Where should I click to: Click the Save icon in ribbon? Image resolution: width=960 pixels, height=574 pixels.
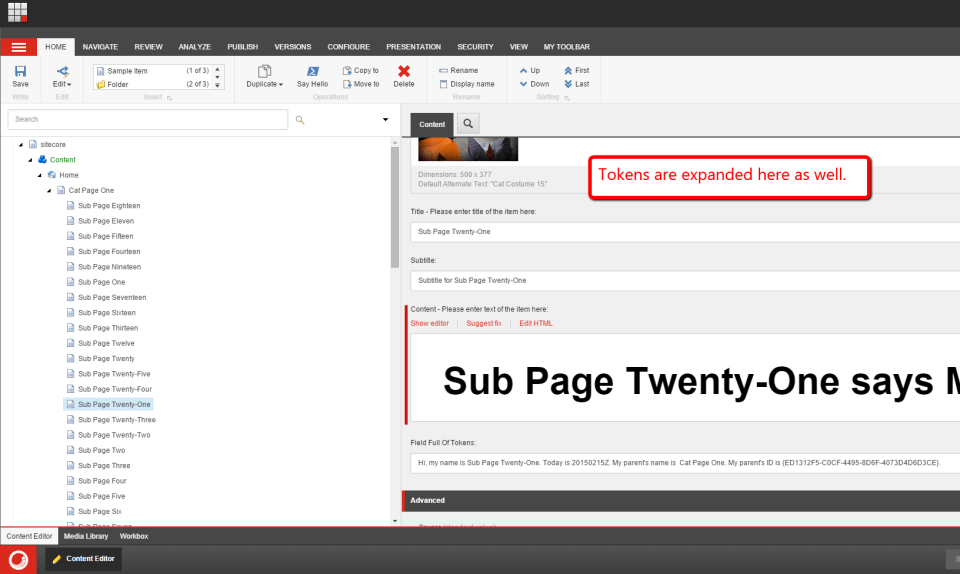tap(20, 72)
